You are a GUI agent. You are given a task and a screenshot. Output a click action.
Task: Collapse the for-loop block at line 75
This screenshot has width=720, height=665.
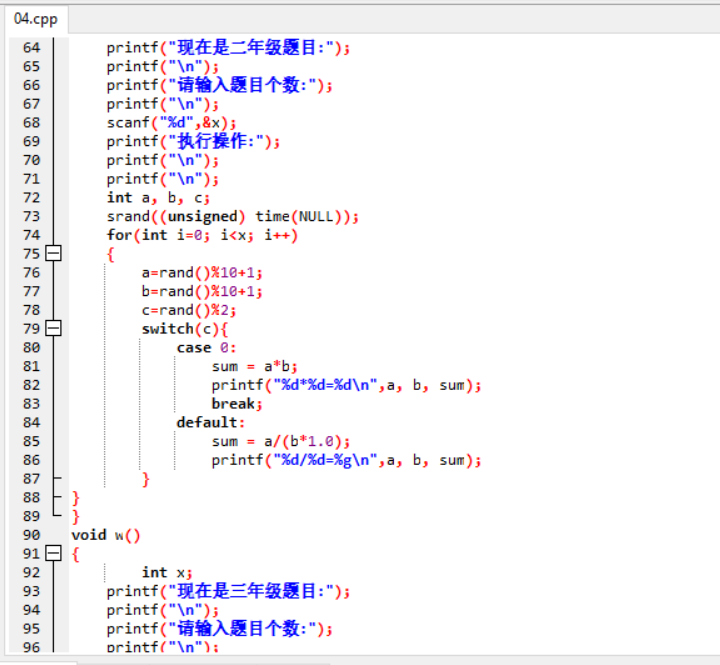coord(54,253)
